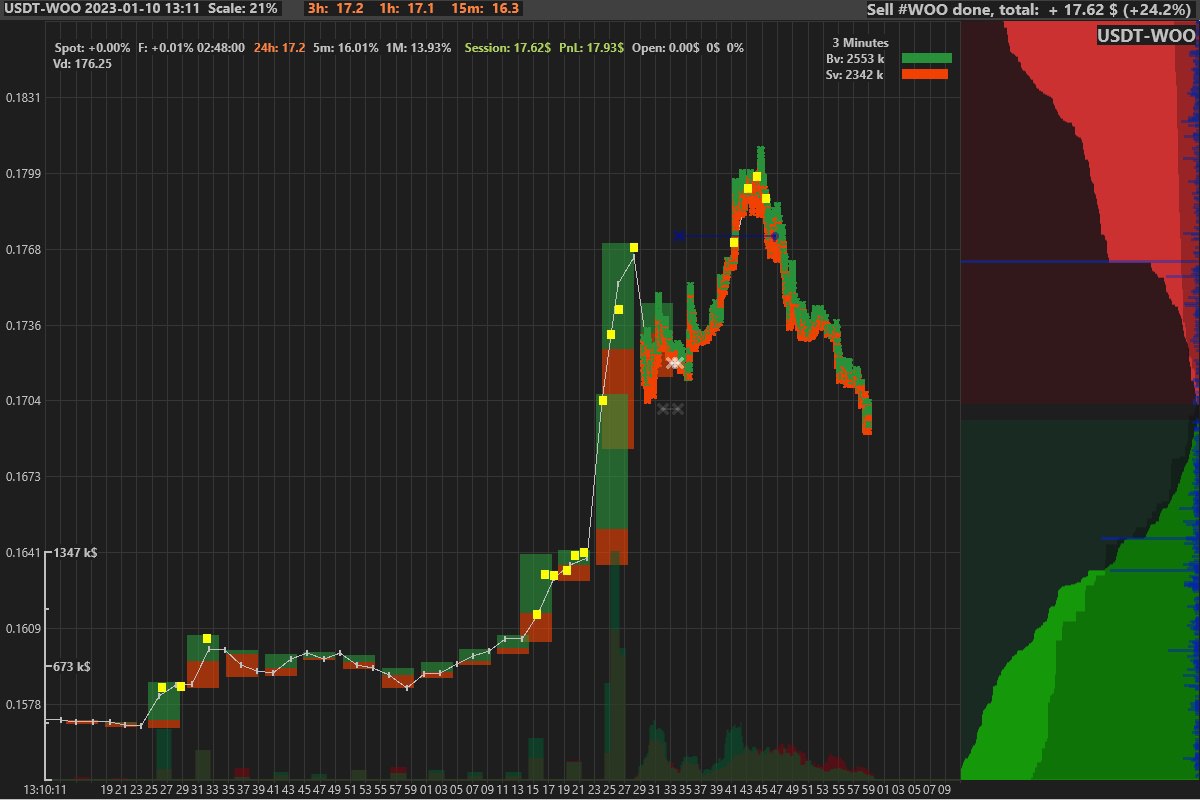Click the 0.1641 price axis label
Viewport: 1200px width, 800px height.
(23, 553)
